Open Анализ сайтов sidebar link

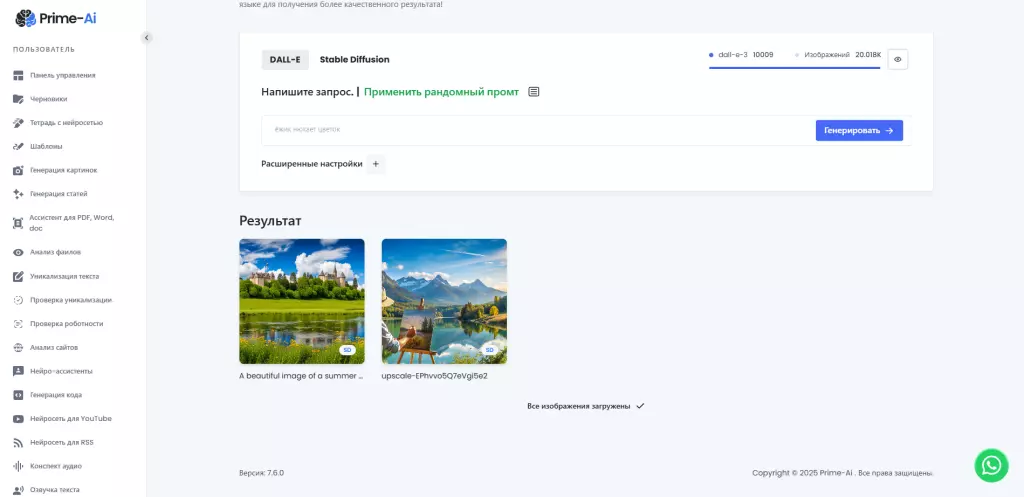pos(54,347)
